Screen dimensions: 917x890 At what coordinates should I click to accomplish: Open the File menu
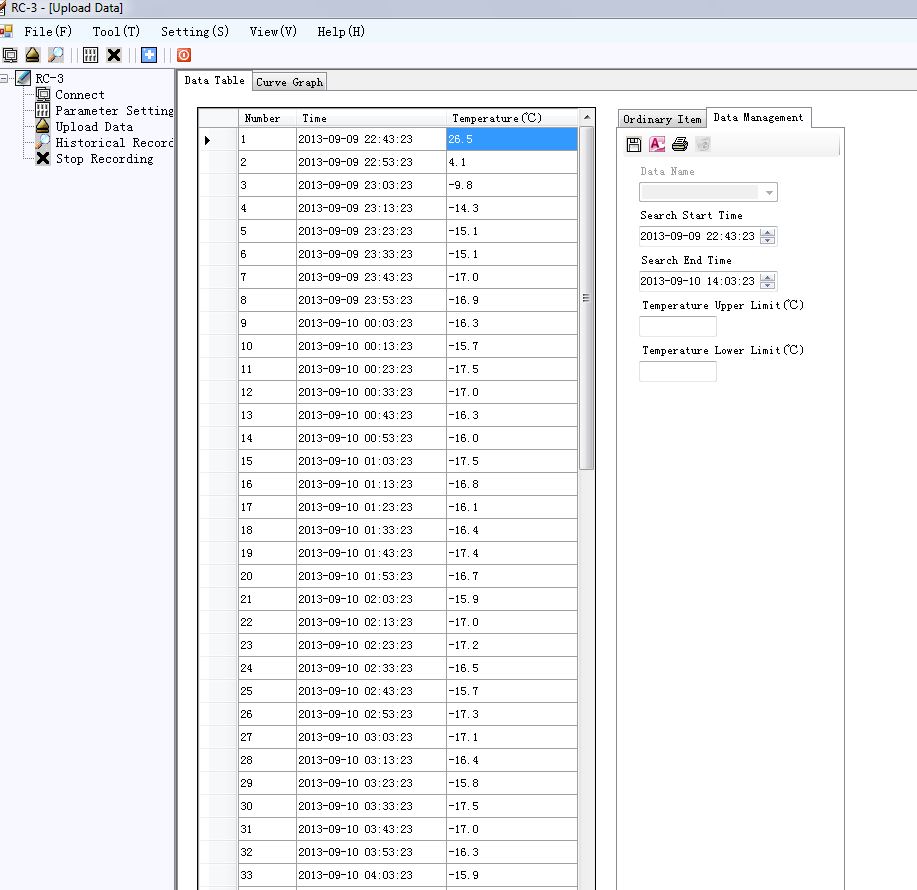[48, 32]
